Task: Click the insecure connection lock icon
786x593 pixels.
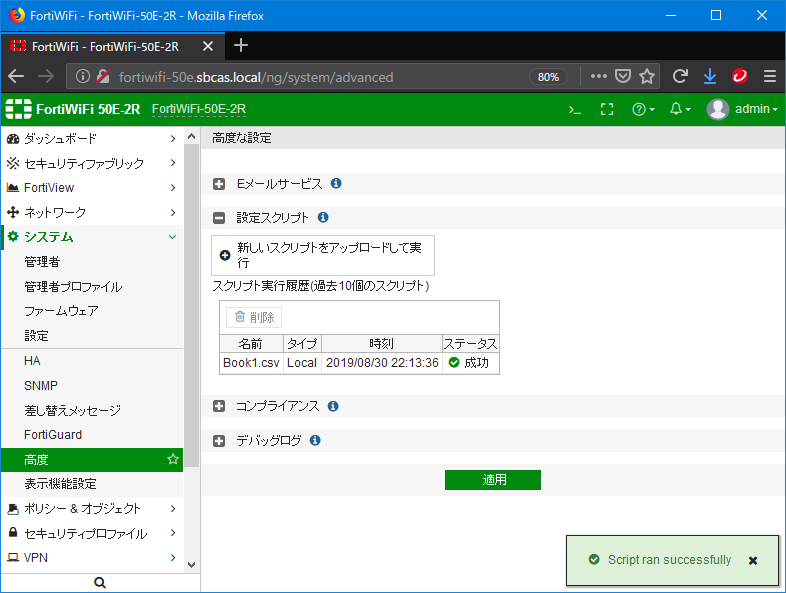Action: coord(103,76)
